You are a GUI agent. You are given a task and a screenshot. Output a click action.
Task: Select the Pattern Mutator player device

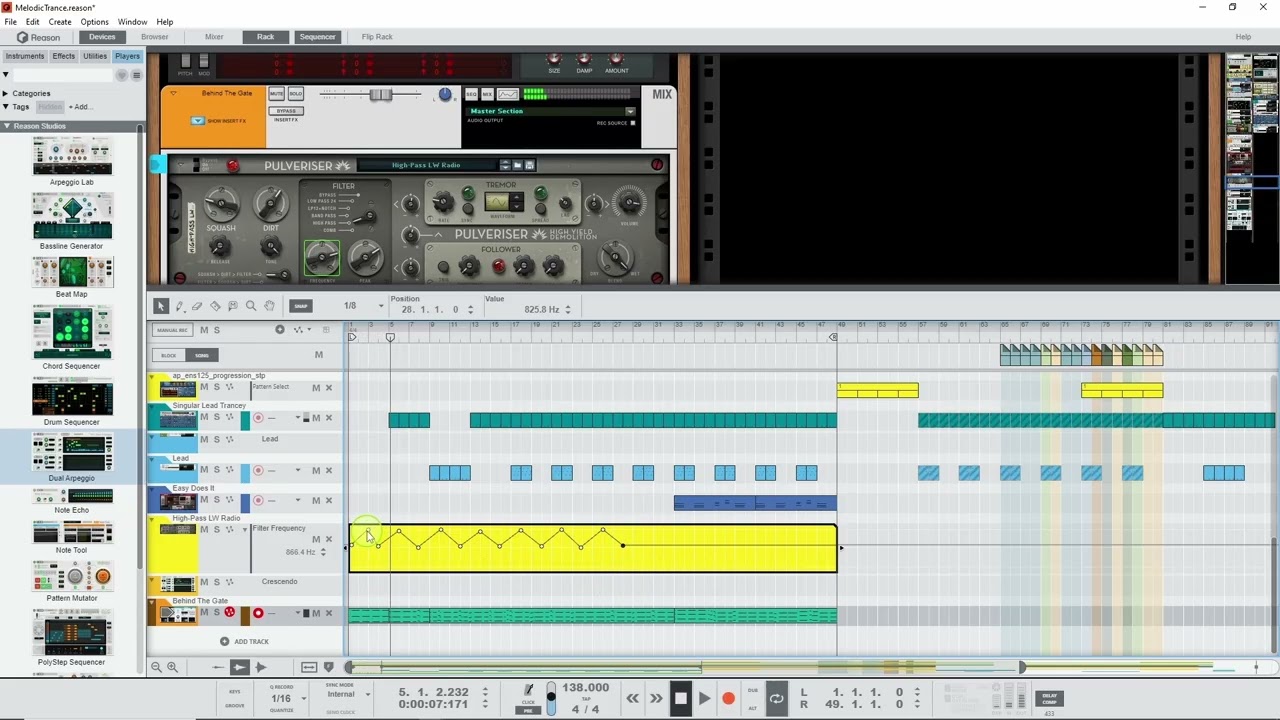[x=72, y=581]
